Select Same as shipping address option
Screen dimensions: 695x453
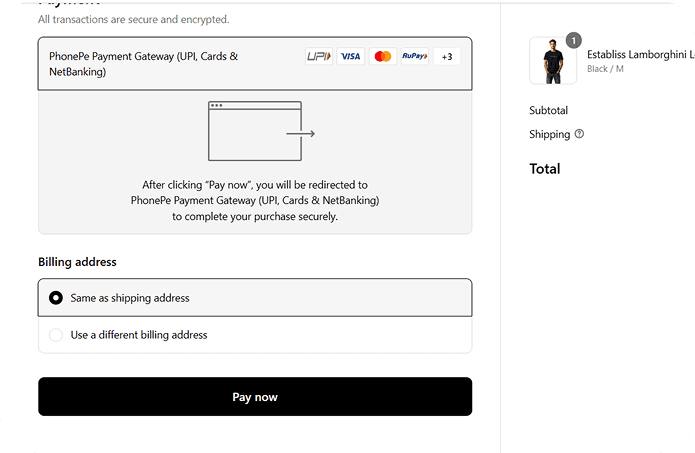pyautogui.click(x=56, y=298)
